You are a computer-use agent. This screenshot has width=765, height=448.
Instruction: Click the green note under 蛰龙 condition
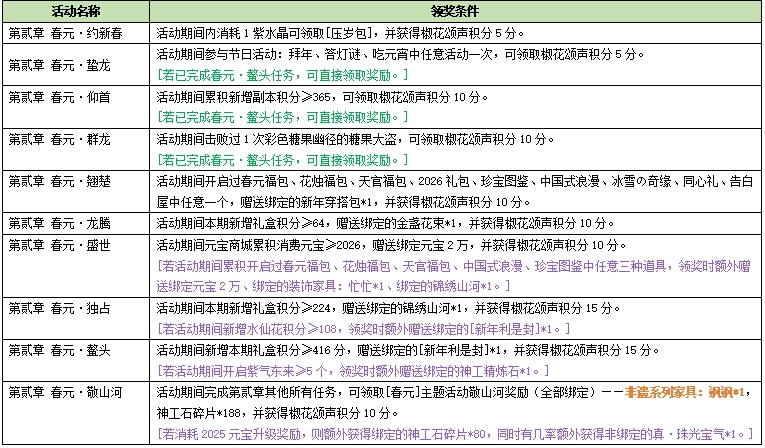tap(282, 75)
